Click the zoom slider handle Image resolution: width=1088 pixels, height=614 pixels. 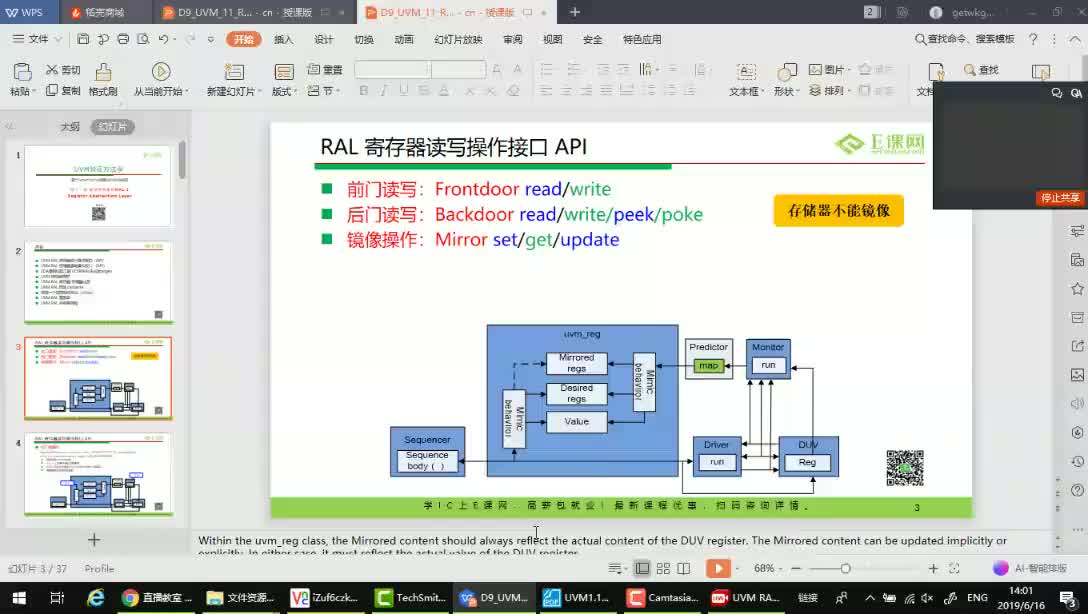coord(845,568)
